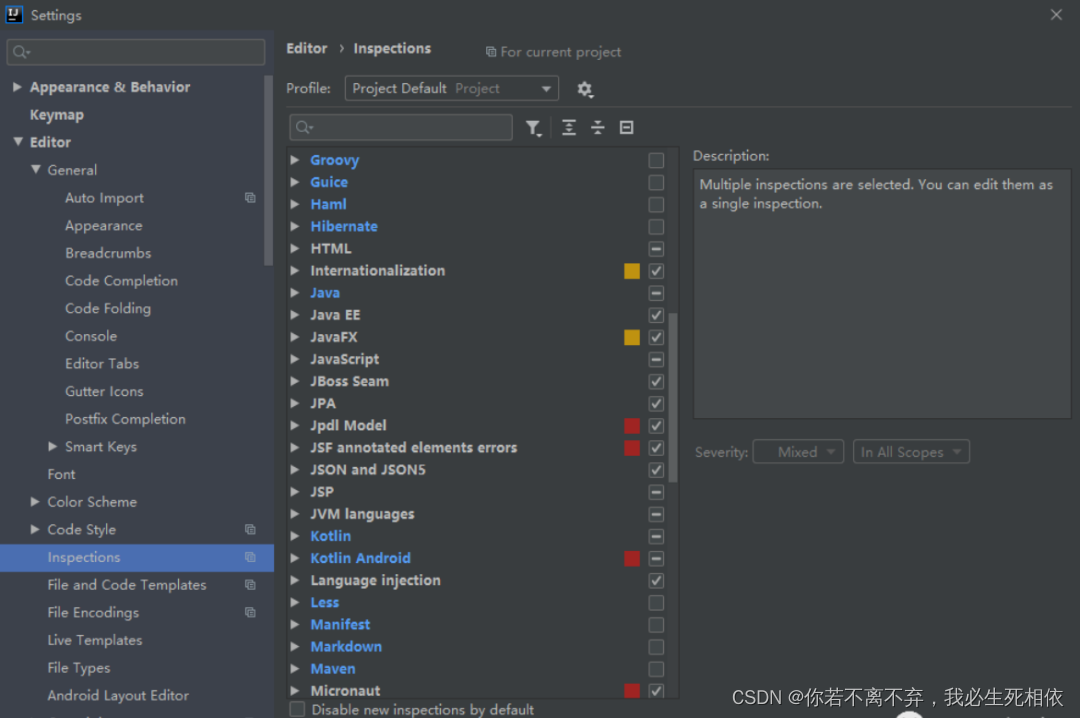
Task: Enable the Maven inspections checkbox
Action: [x=656, y=668]
